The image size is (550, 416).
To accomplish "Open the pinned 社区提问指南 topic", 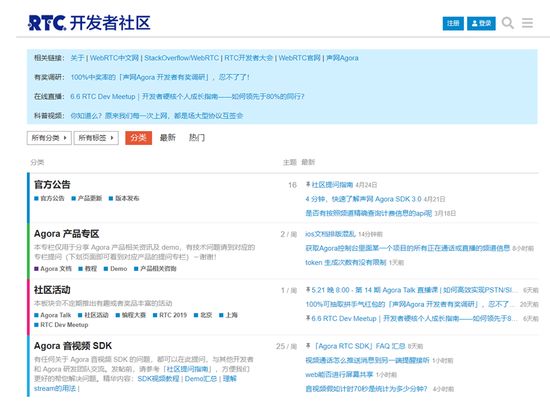I will tap(332, 185).
